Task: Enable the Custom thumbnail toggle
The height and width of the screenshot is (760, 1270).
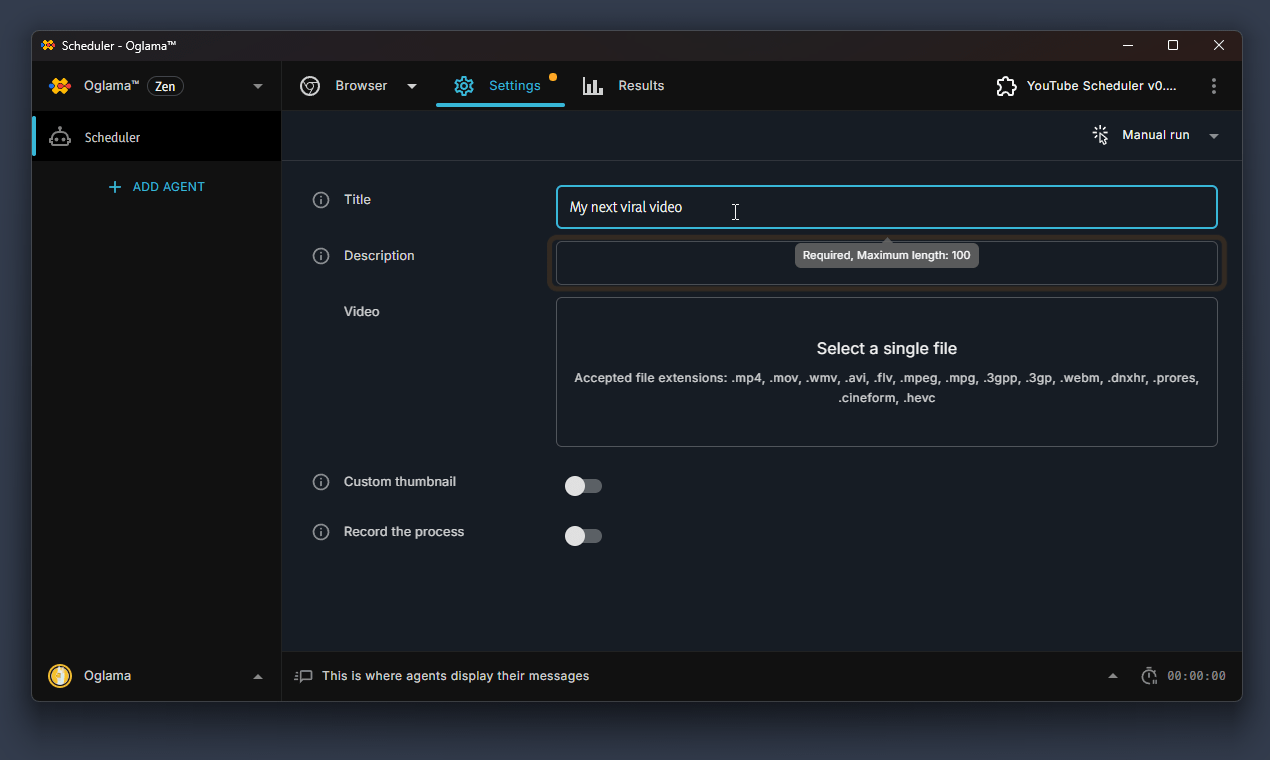Action: tap(583, 485)
